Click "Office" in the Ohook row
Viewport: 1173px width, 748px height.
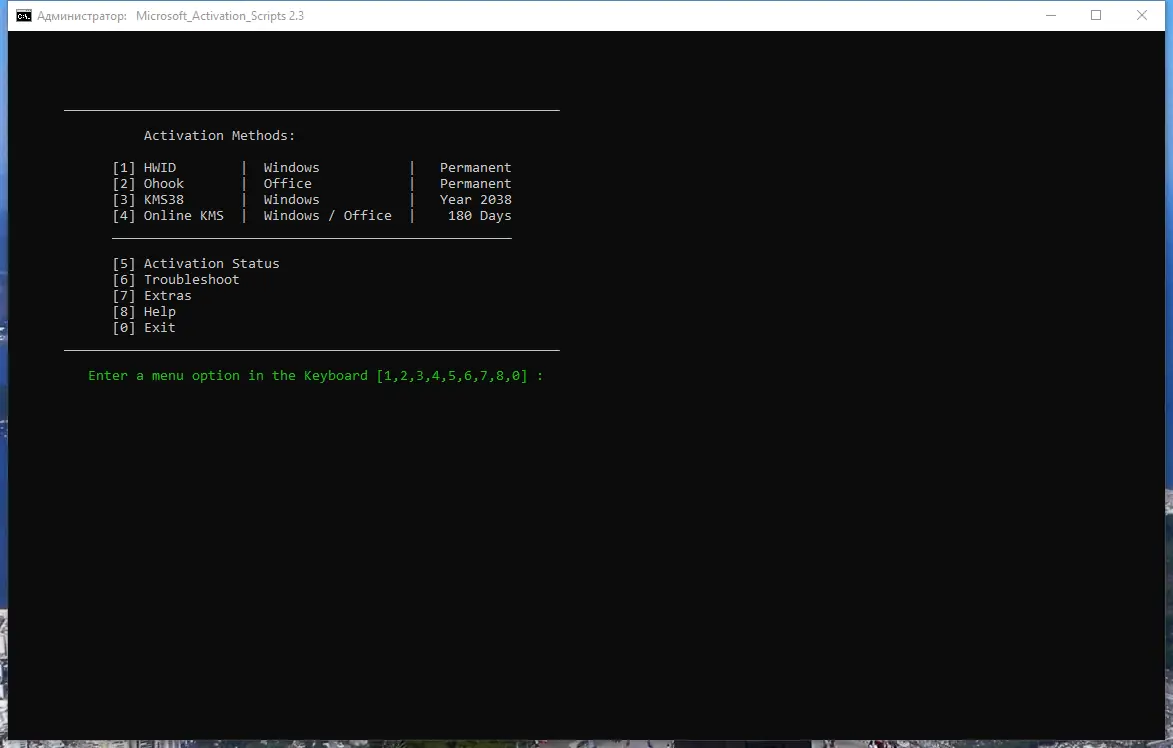click(x=287, y=183)
